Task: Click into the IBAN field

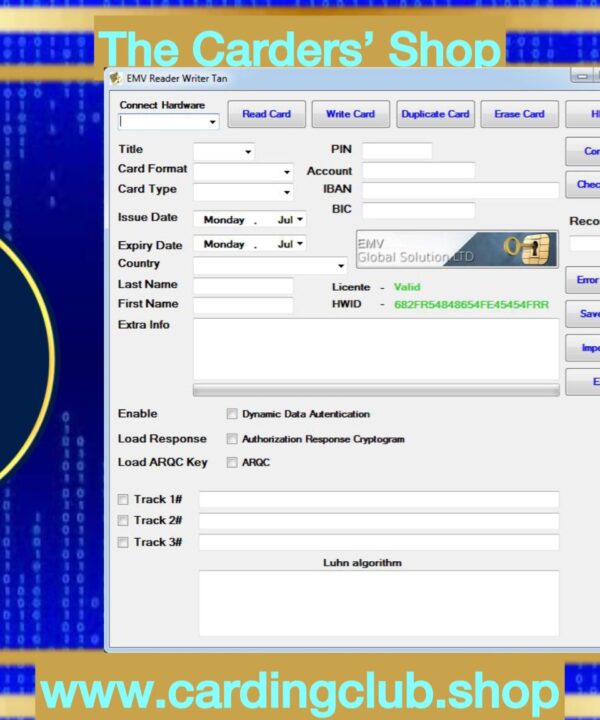Action: [460, 190]
